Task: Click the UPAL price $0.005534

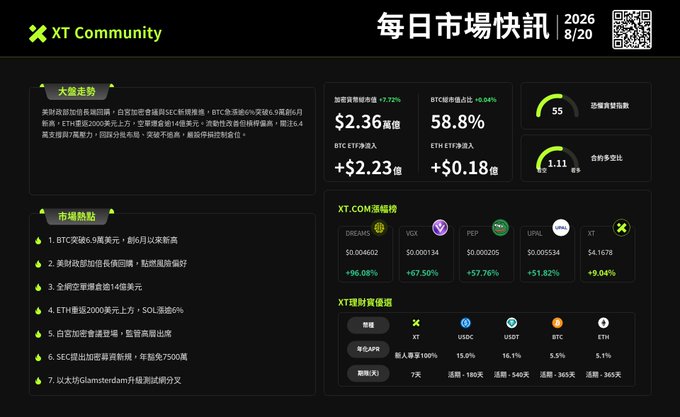Action: (x=543, y=252)
